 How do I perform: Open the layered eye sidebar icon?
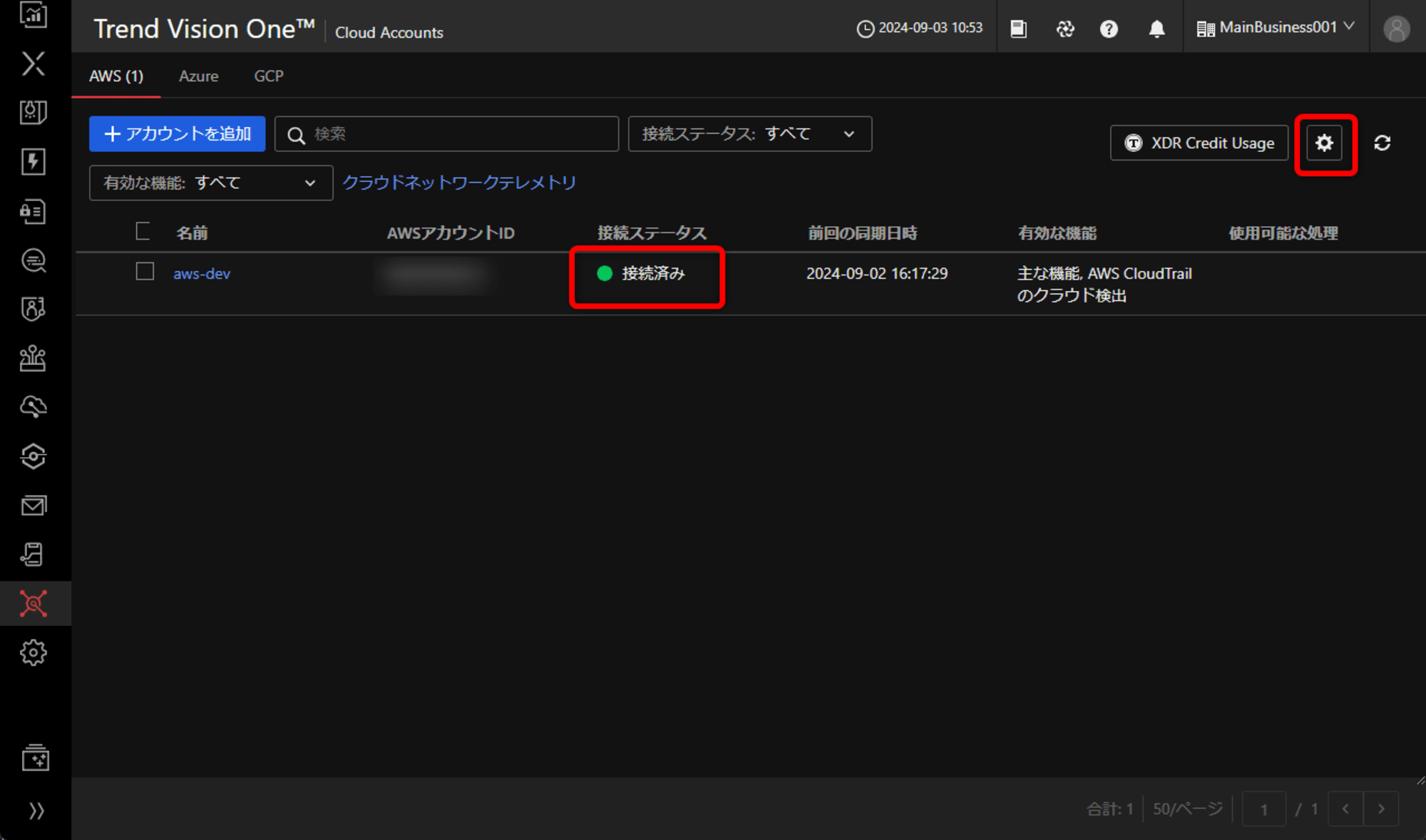click(x=34, y=456)
